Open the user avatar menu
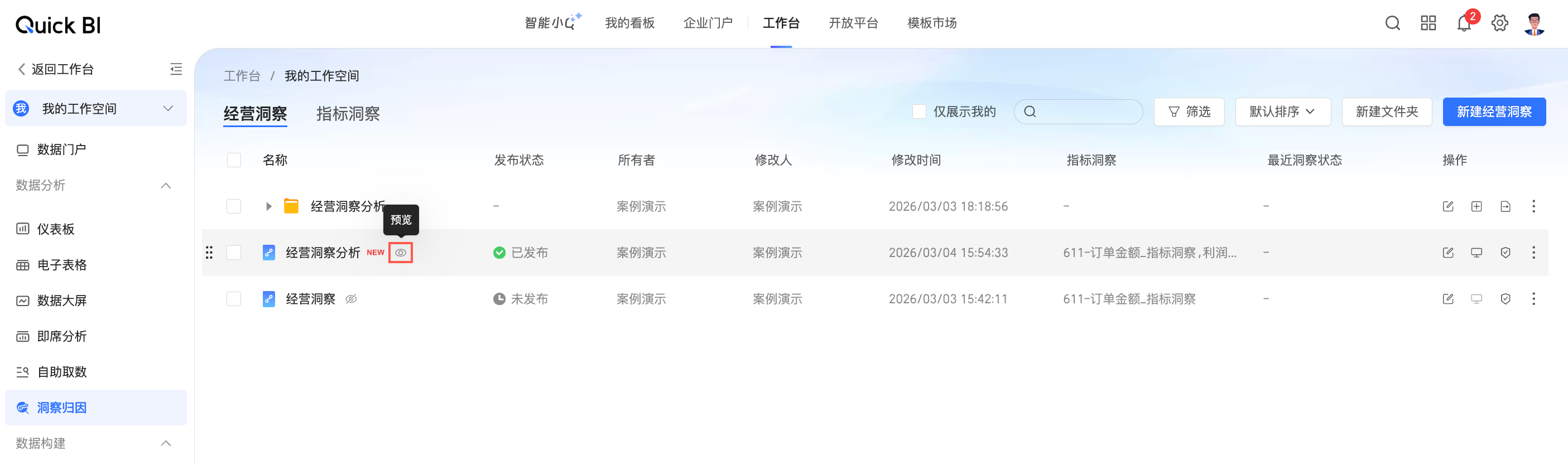 click(1534, 24)
